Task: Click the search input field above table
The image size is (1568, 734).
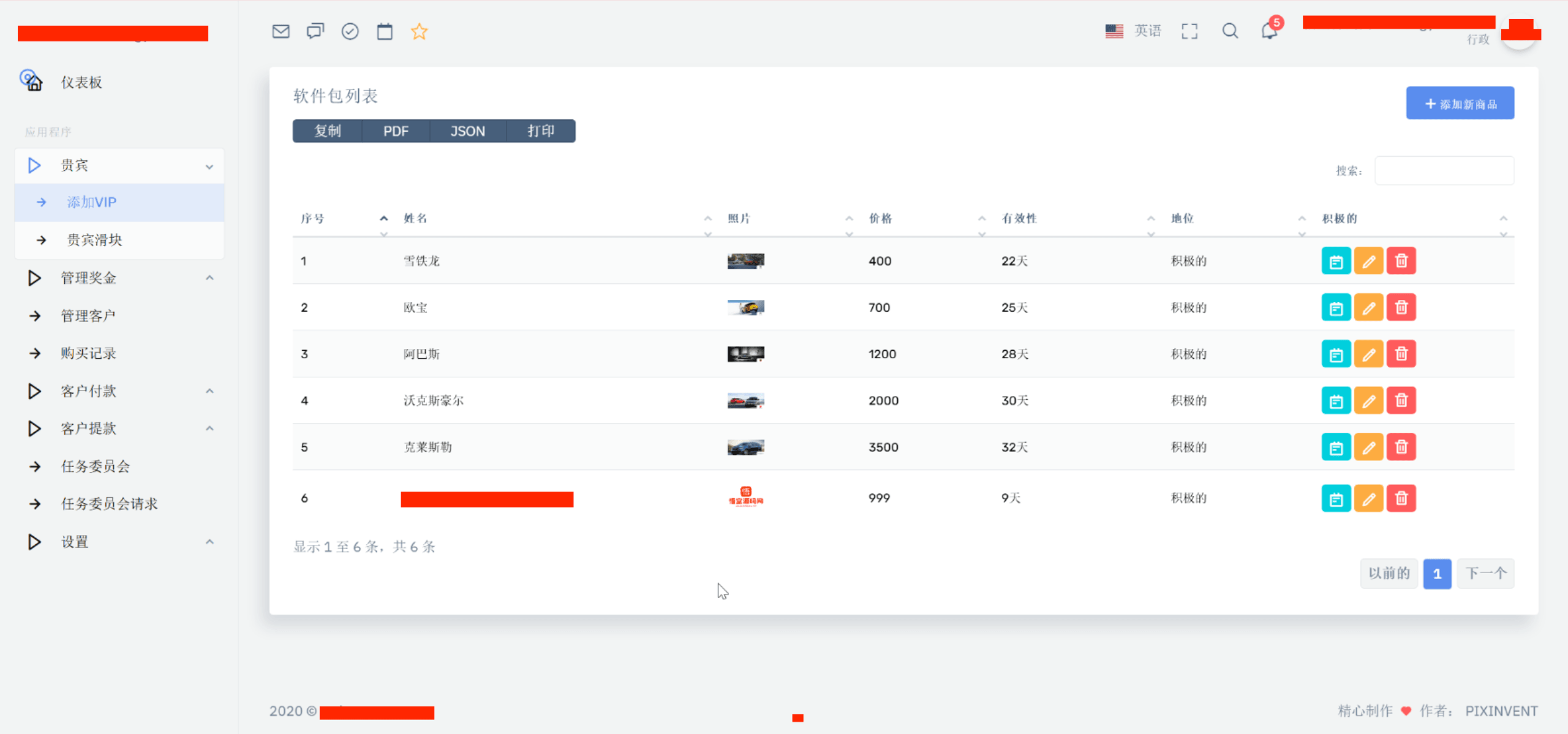Action: point(1444,171)
